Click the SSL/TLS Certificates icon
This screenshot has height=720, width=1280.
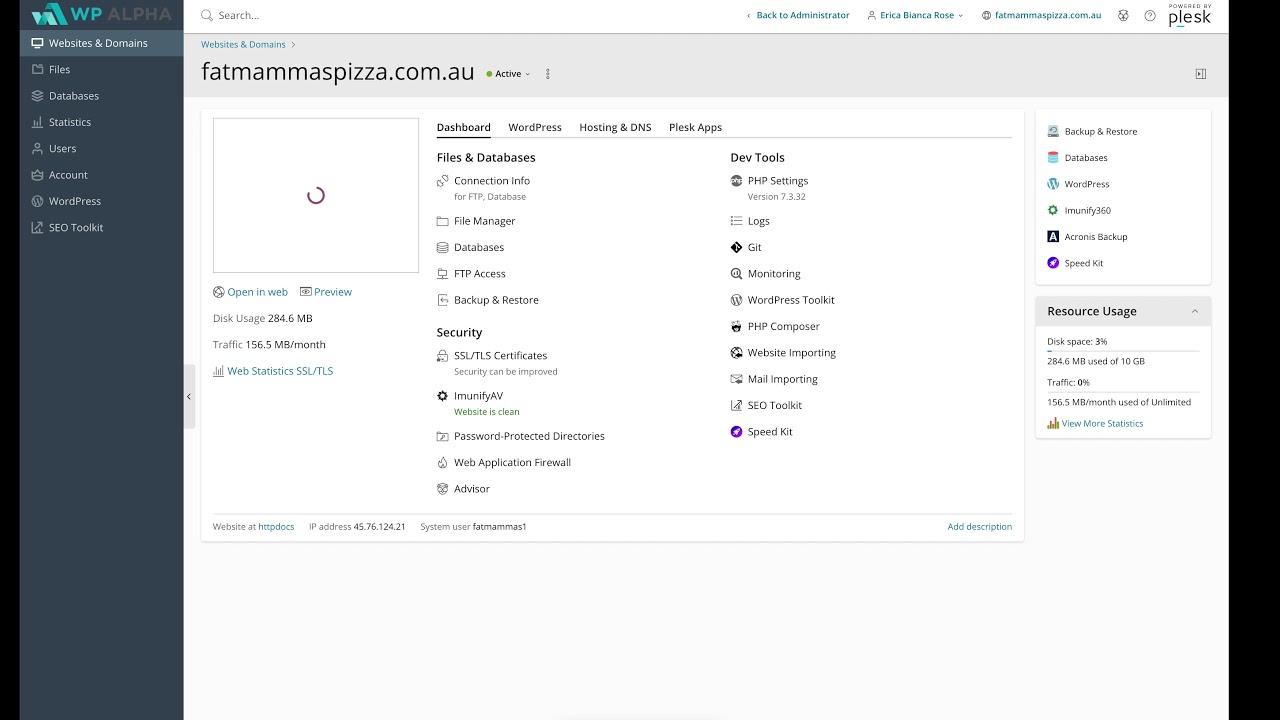(x=442, y=356)
